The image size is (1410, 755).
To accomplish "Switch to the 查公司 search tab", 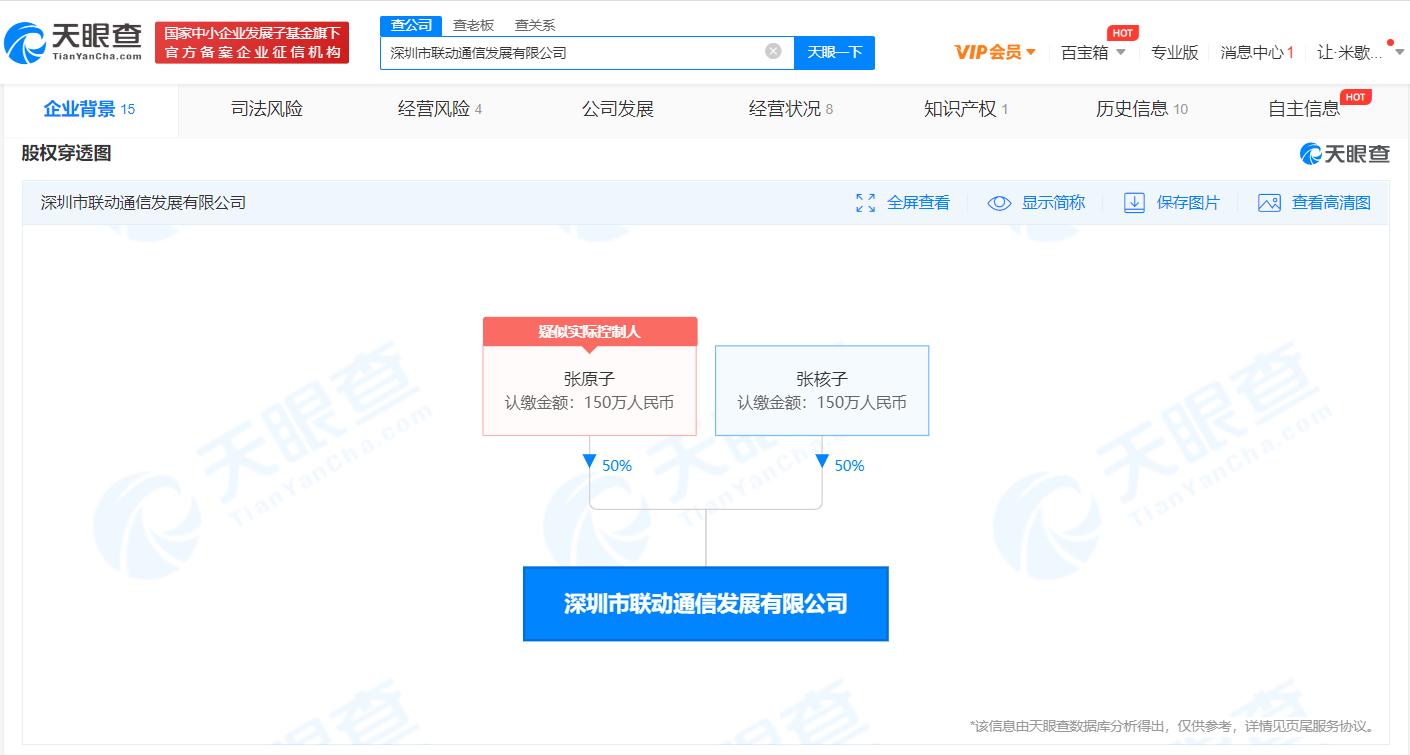I will pyautogui.click(x=412, y=25).
